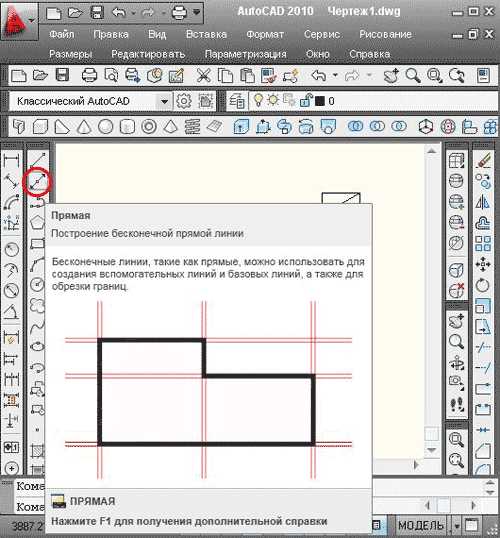
Task: Open the Классический AutoCAD workspace dropdown
Action: pyautogui.click(x=164, y=101)
